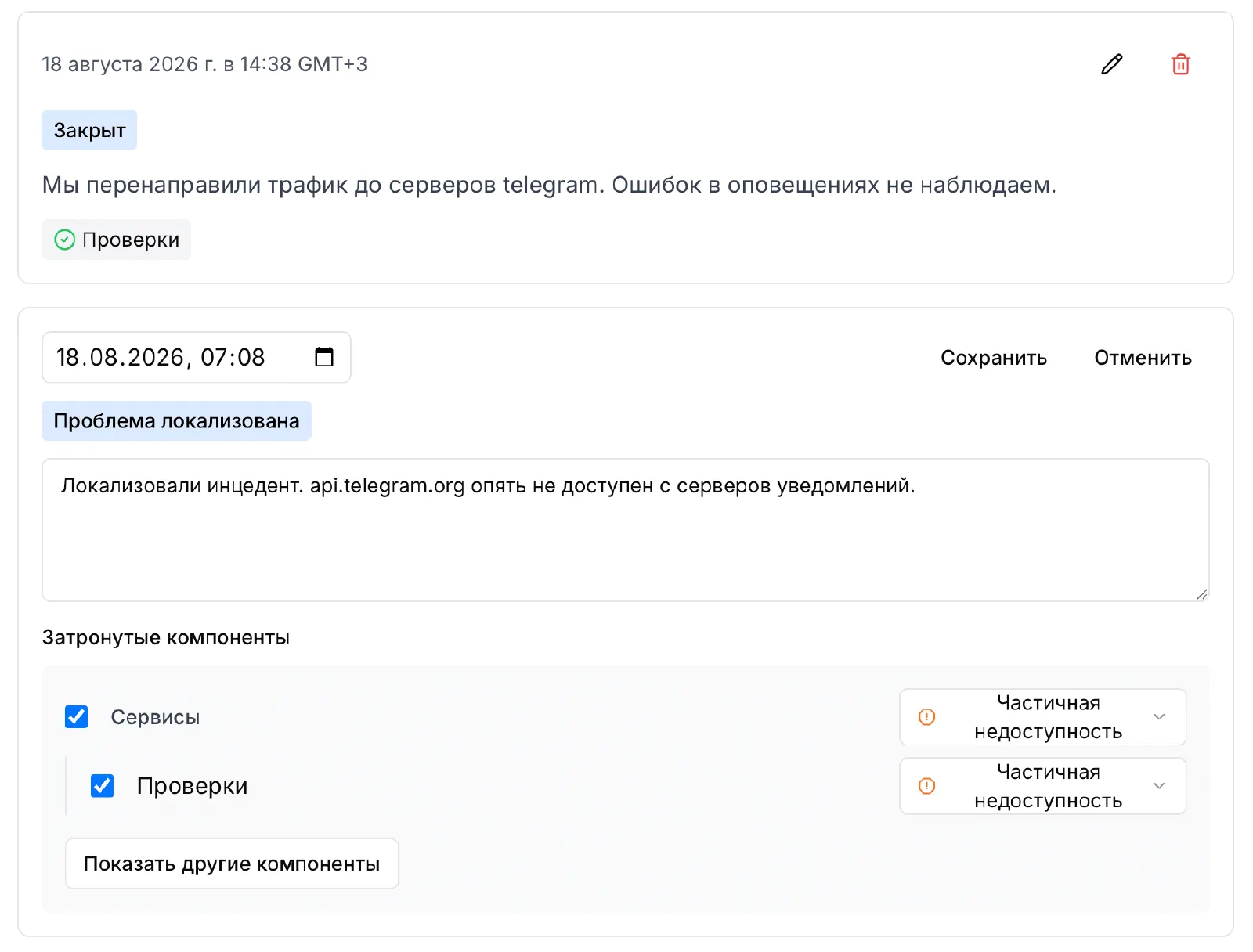Viewport: 1253px width, 952px height.
Task: Open status dropdown for Проверки component
Action: pos(1042,786)
